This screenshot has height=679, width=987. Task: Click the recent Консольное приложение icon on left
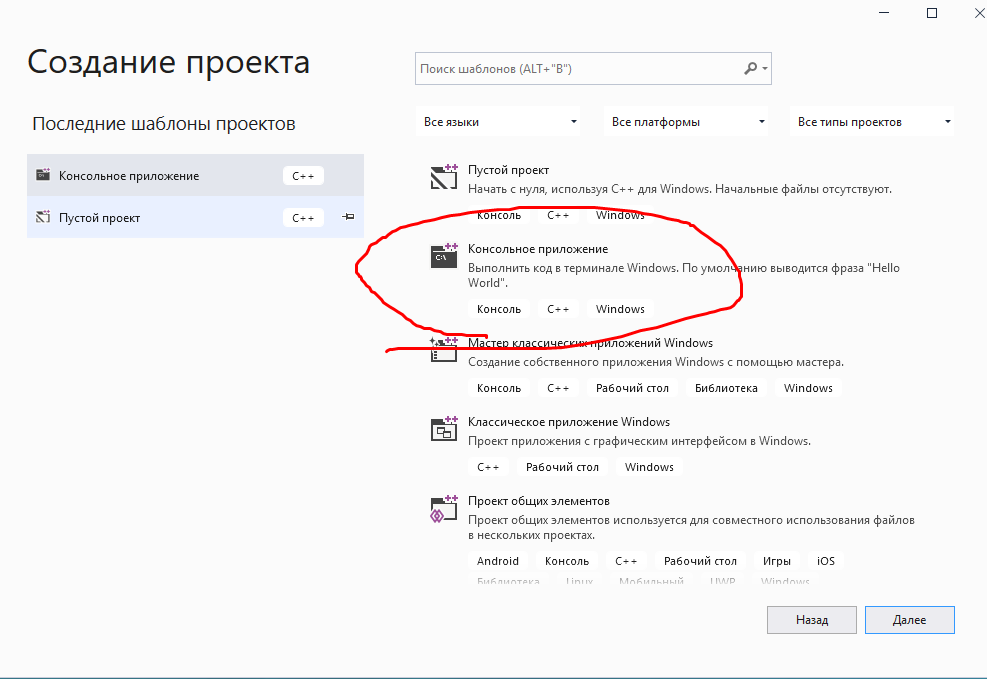(43, 175)
